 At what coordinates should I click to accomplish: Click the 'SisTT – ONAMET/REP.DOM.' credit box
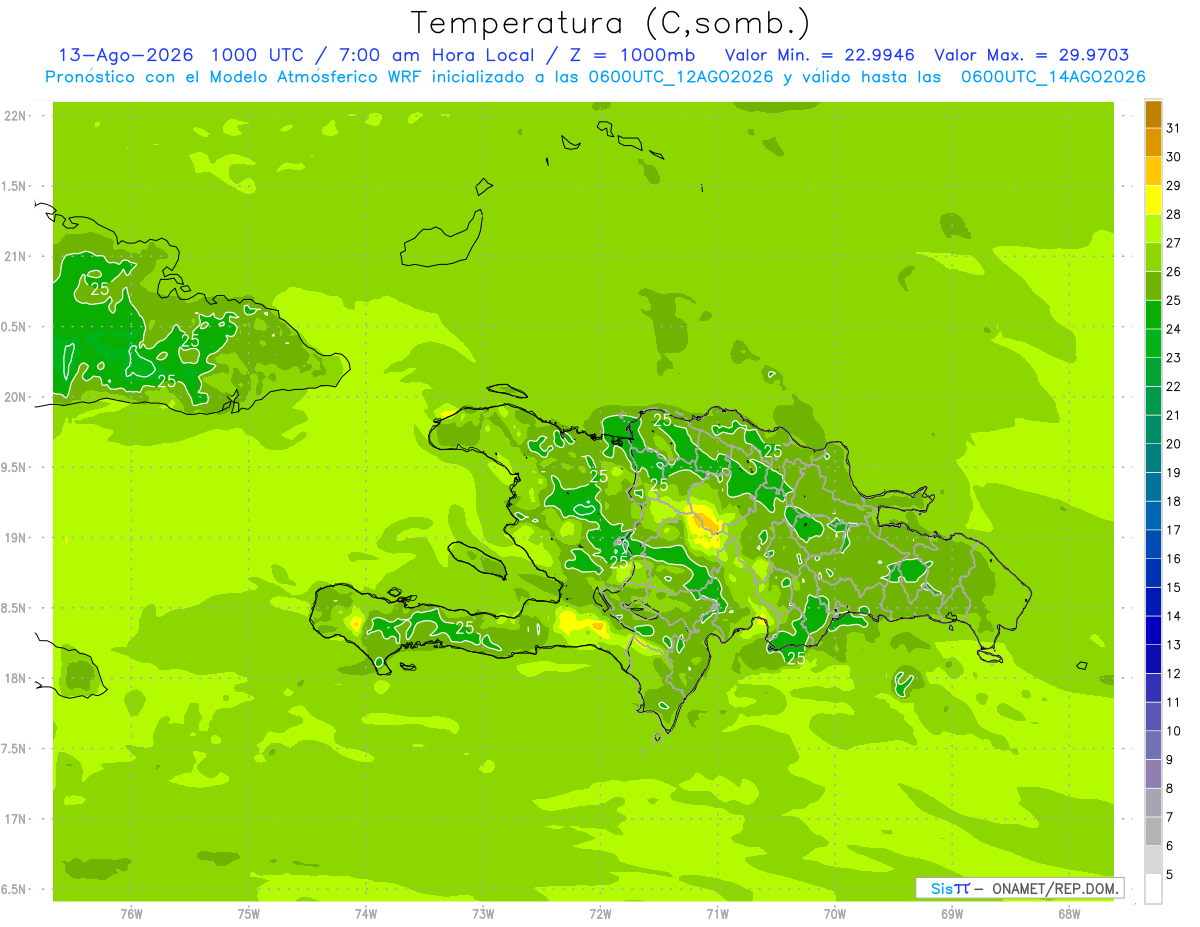(1020, 888)
